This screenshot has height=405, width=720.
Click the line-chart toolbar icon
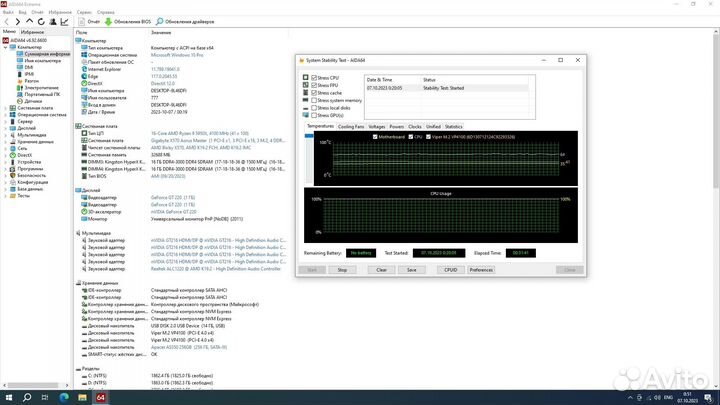click(x=64, y=22)
